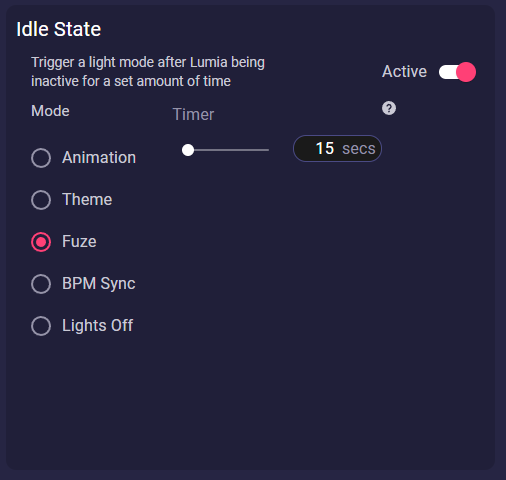Select the Theme radio circle

(41, 200)
